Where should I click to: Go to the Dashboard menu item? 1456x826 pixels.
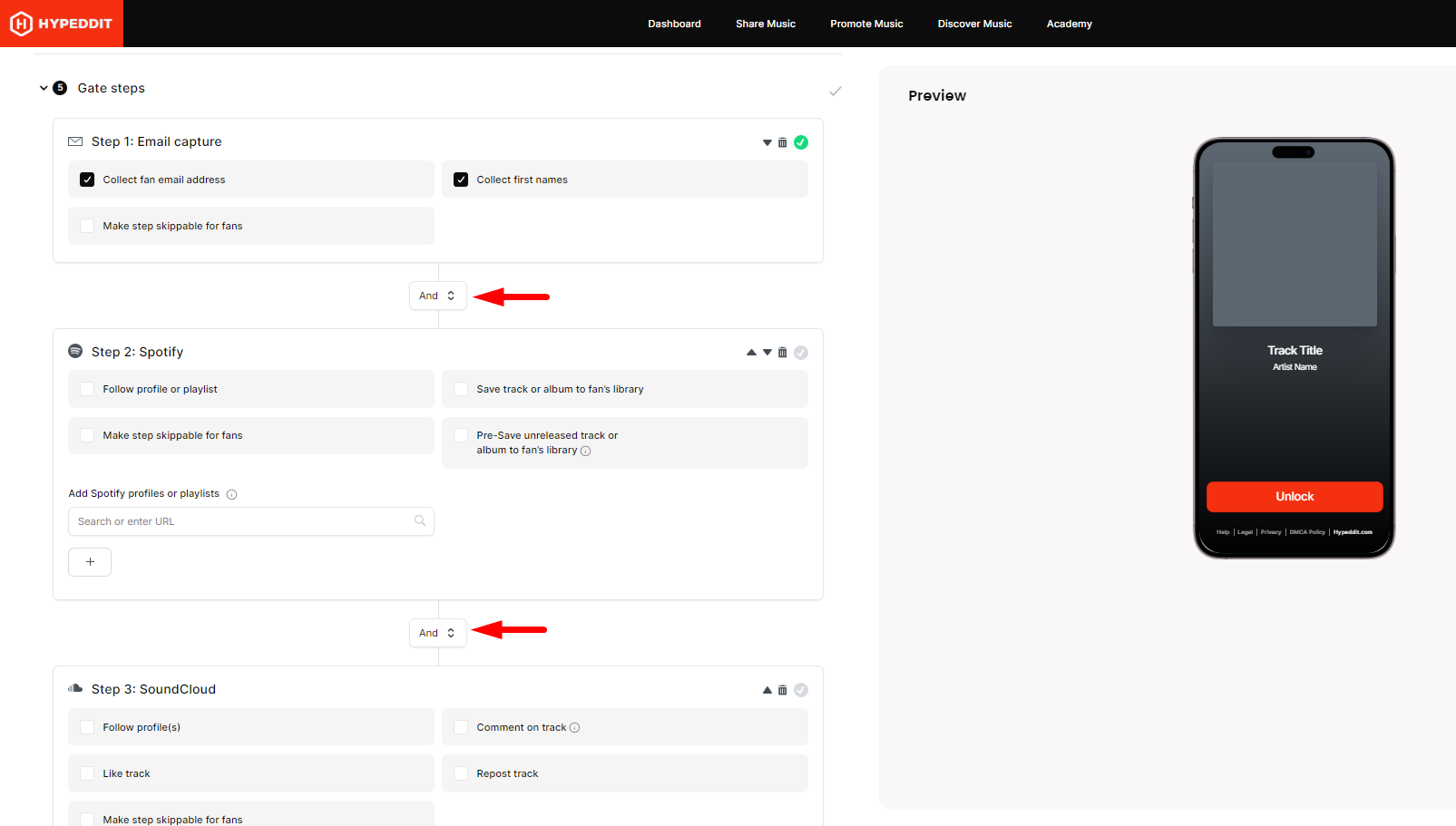point(674,24)
